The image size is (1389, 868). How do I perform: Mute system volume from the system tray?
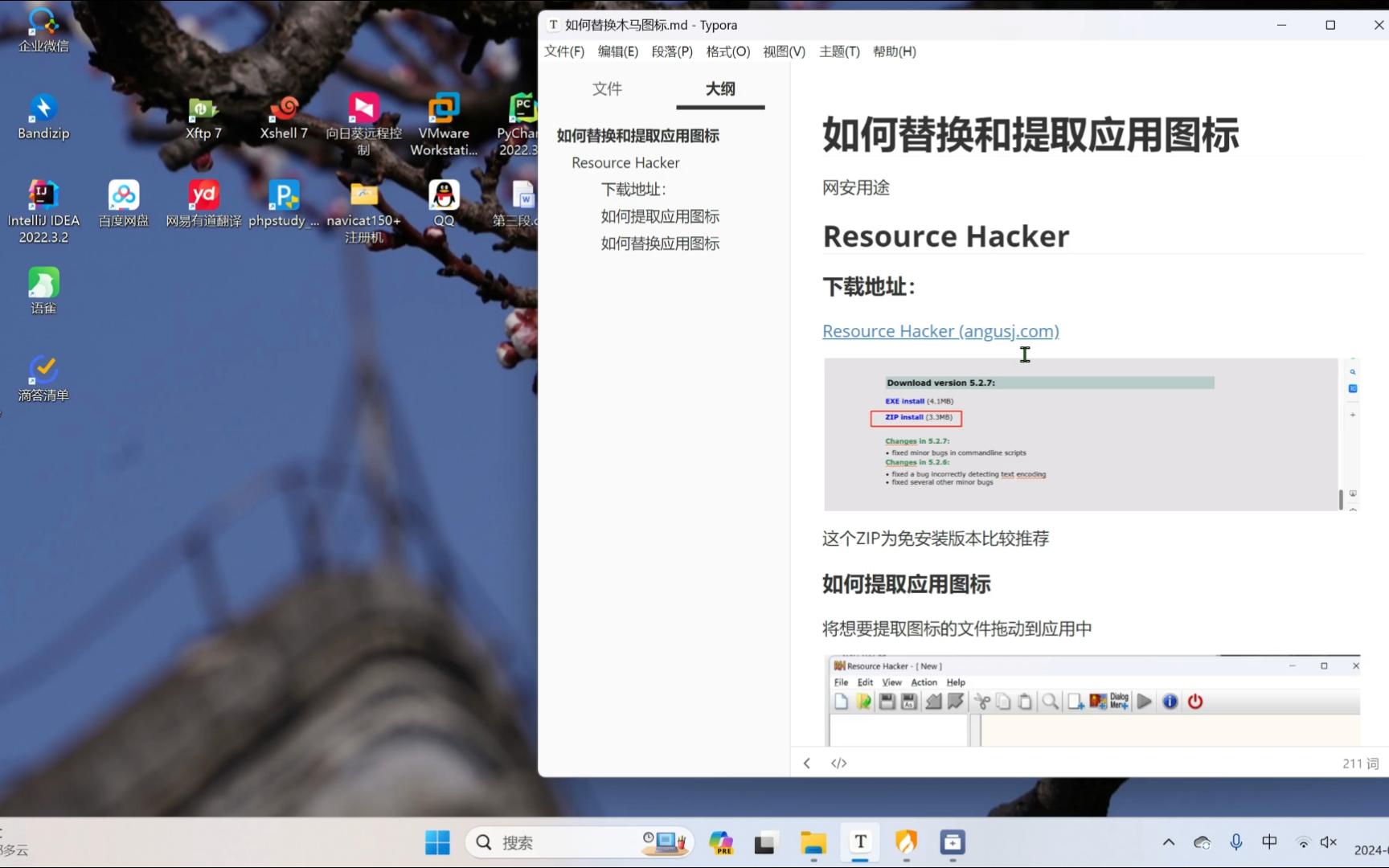1328,842
